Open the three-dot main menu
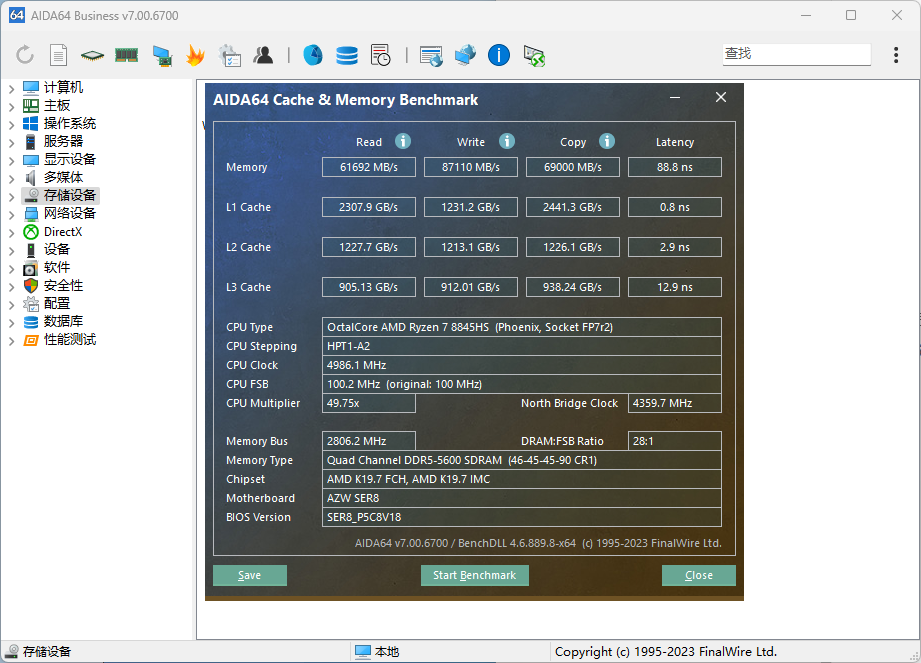This screenshot has width=921, height=663. tap(896, 55)
